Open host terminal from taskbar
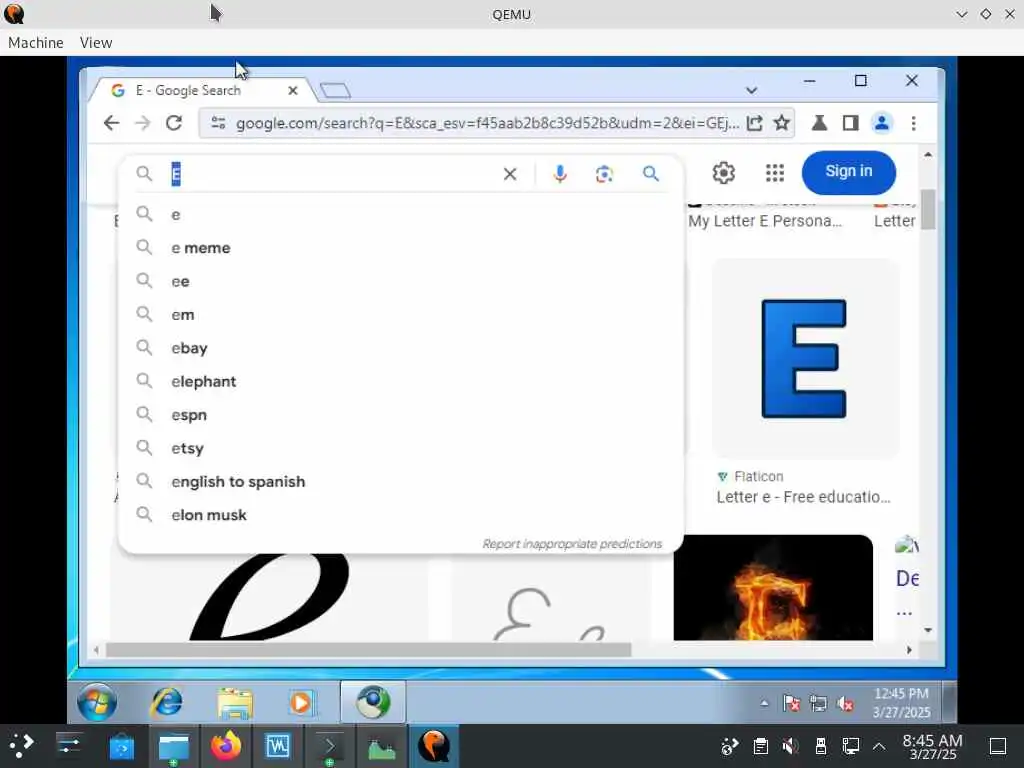The image size is (1024, 768). 328,746
